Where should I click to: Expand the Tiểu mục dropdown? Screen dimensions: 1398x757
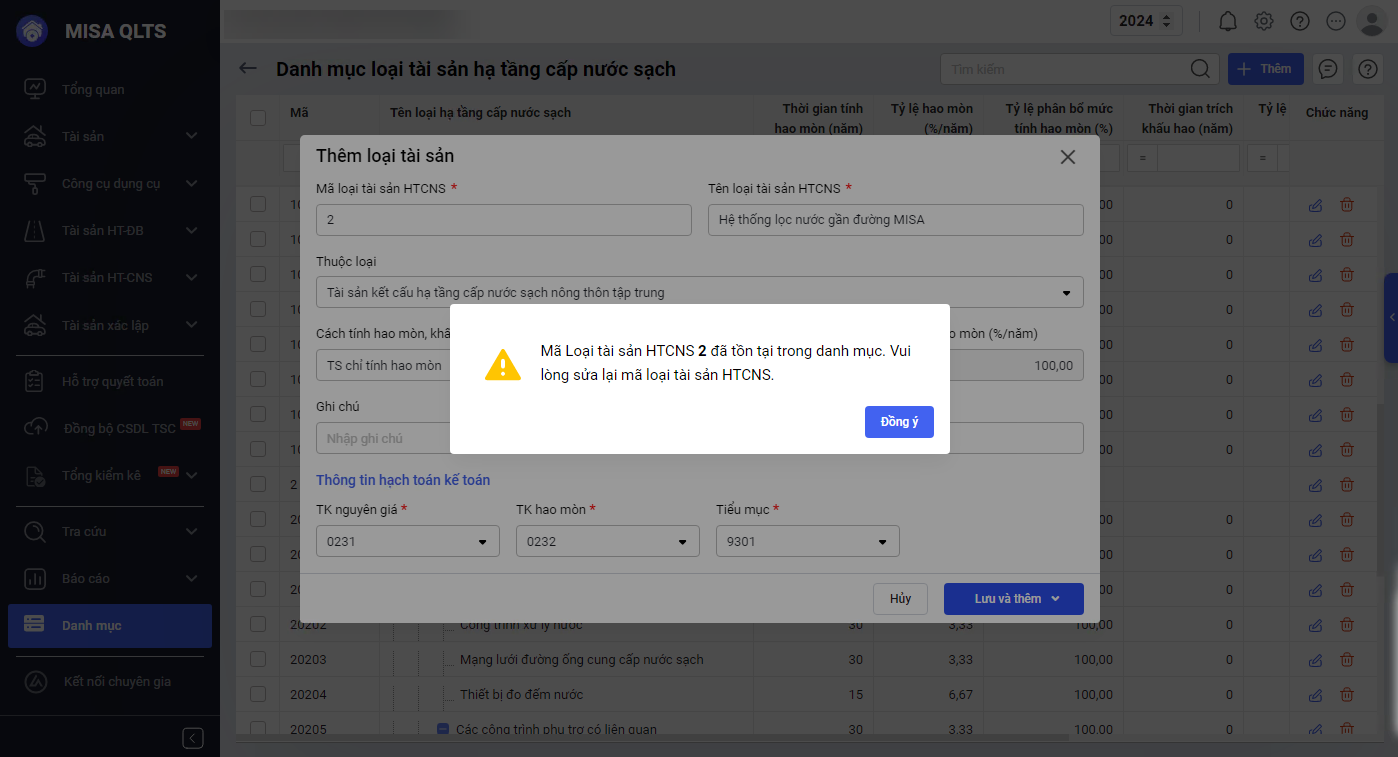pos(883,542)
